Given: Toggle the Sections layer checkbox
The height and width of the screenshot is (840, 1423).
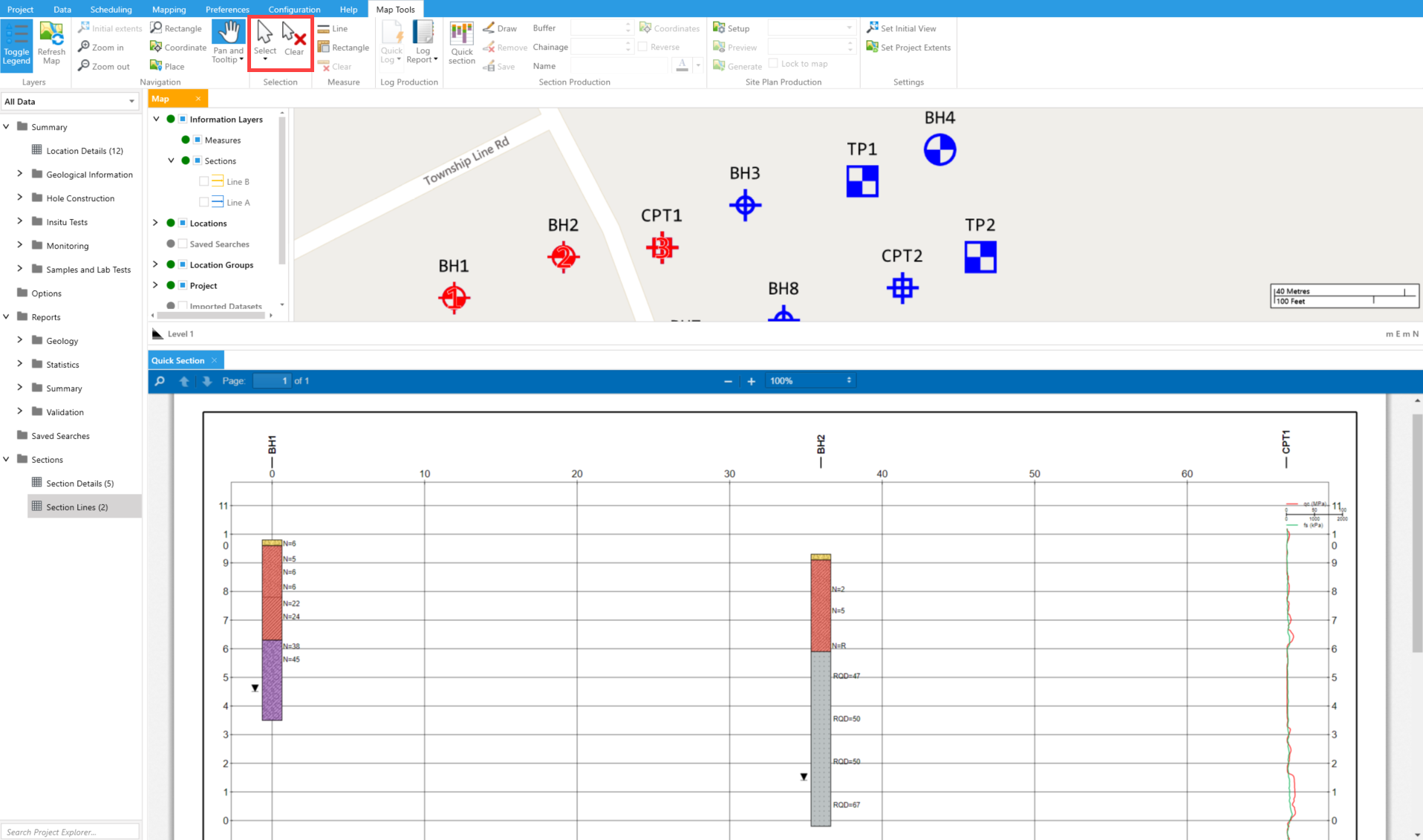Looking at the screenshot, I should coord(198,160).
